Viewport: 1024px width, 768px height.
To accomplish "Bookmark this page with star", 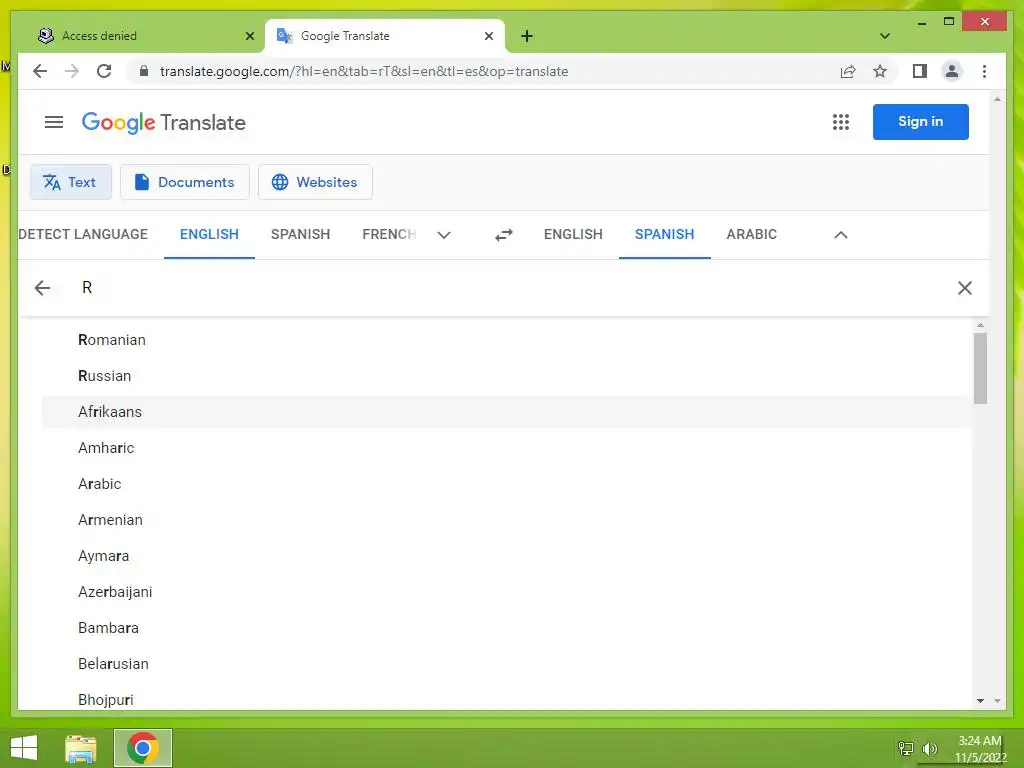I will point(880,71).
